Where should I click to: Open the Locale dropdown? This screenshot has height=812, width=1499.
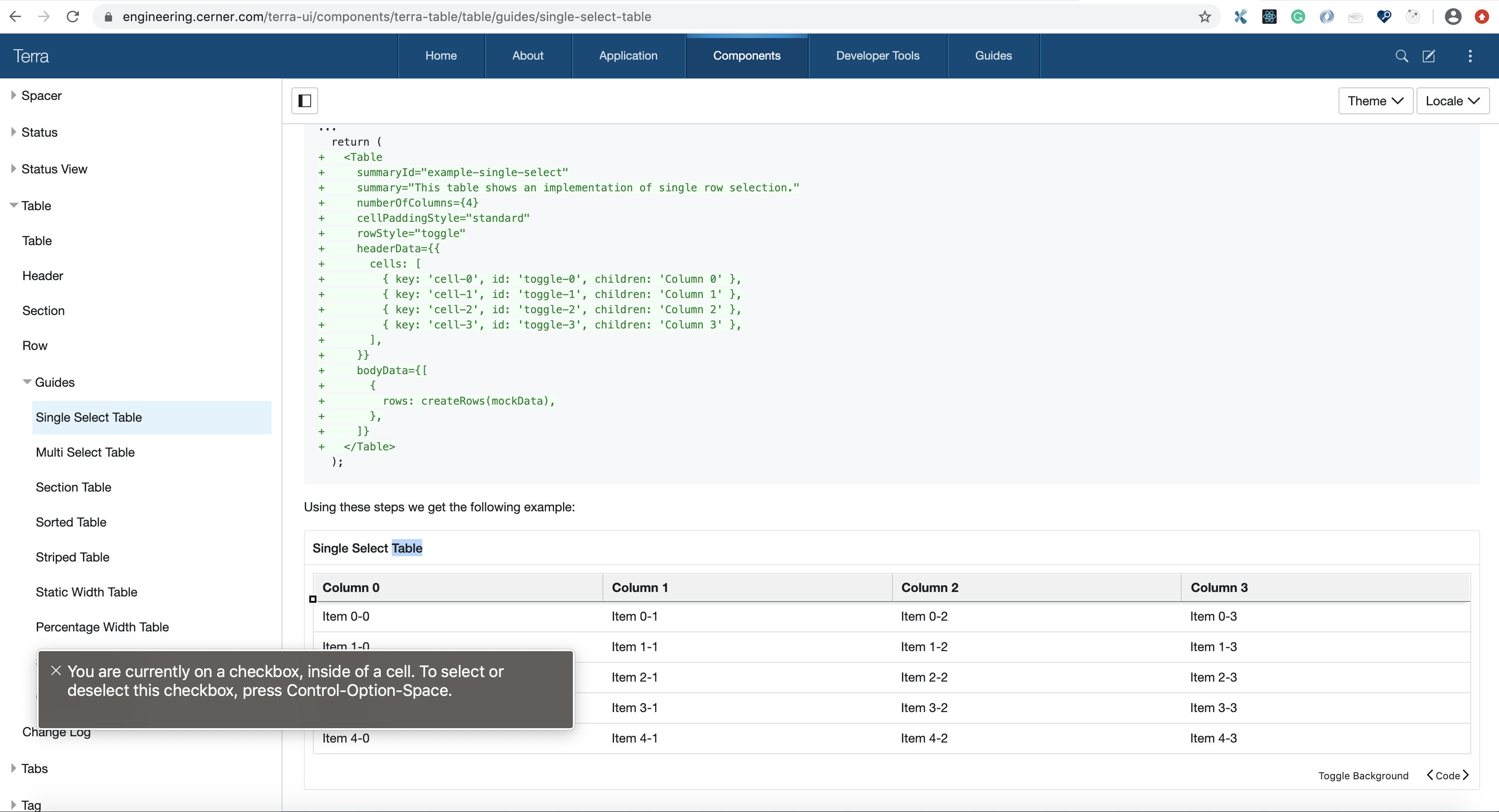[x=1453, y=101]
